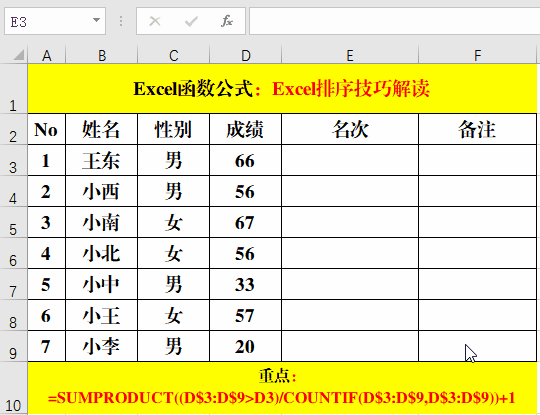540x415 pixels.
Task: Click the 'No' header cell
Action: point(46,129)
